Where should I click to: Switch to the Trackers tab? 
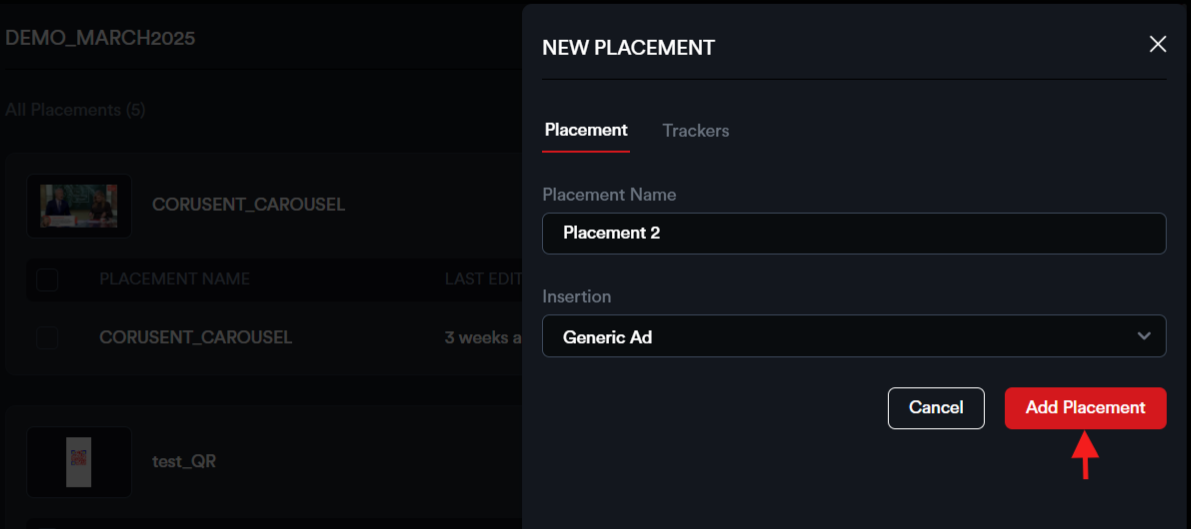point(695,130)
